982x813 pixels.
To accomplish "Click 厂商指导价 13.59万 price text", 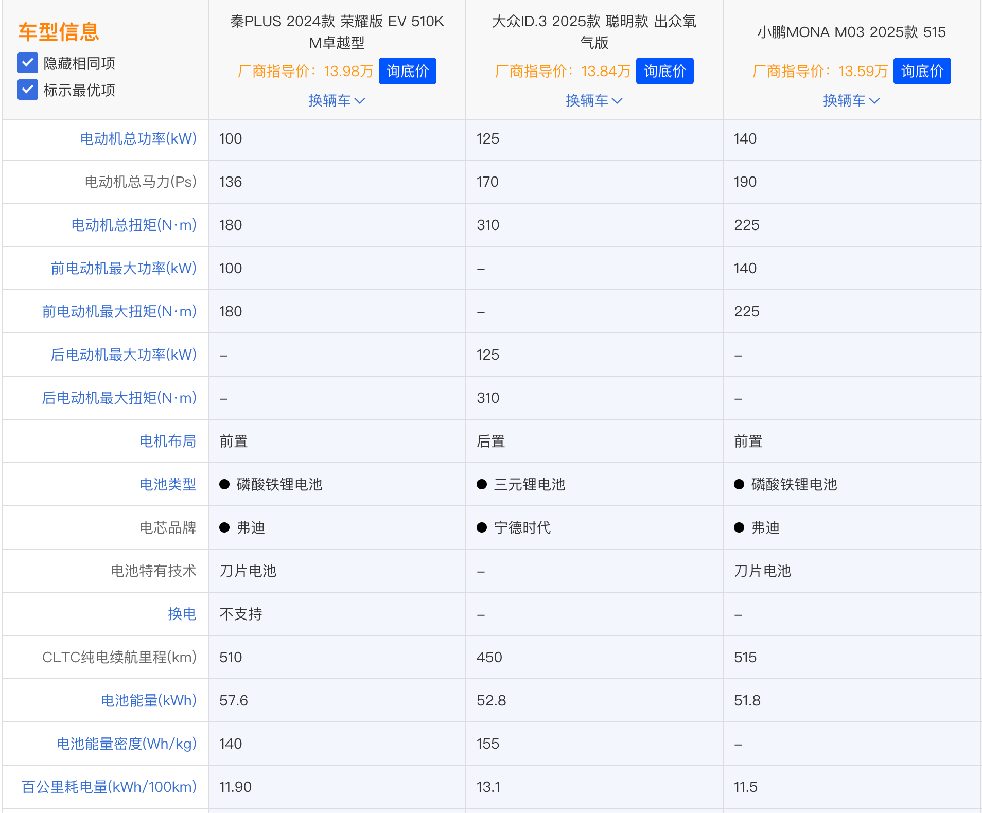I will (820, 71).
